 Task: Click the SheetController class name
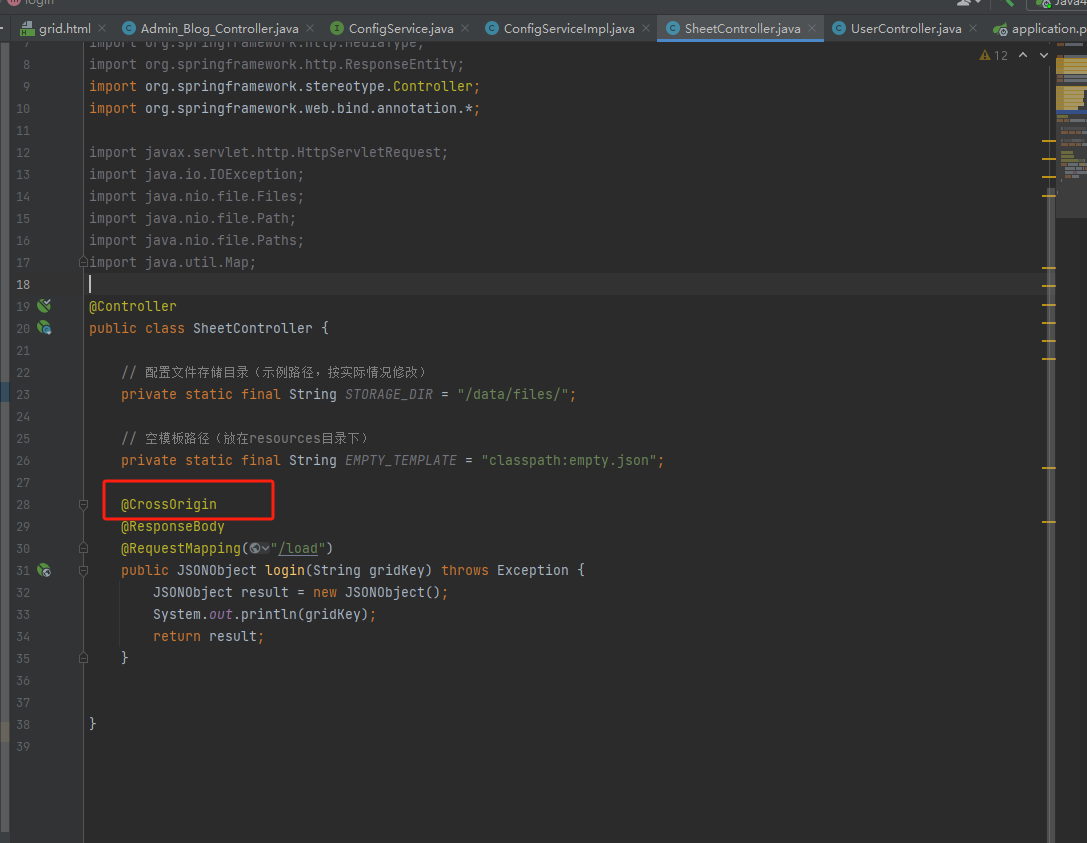[x=252, y=328]
